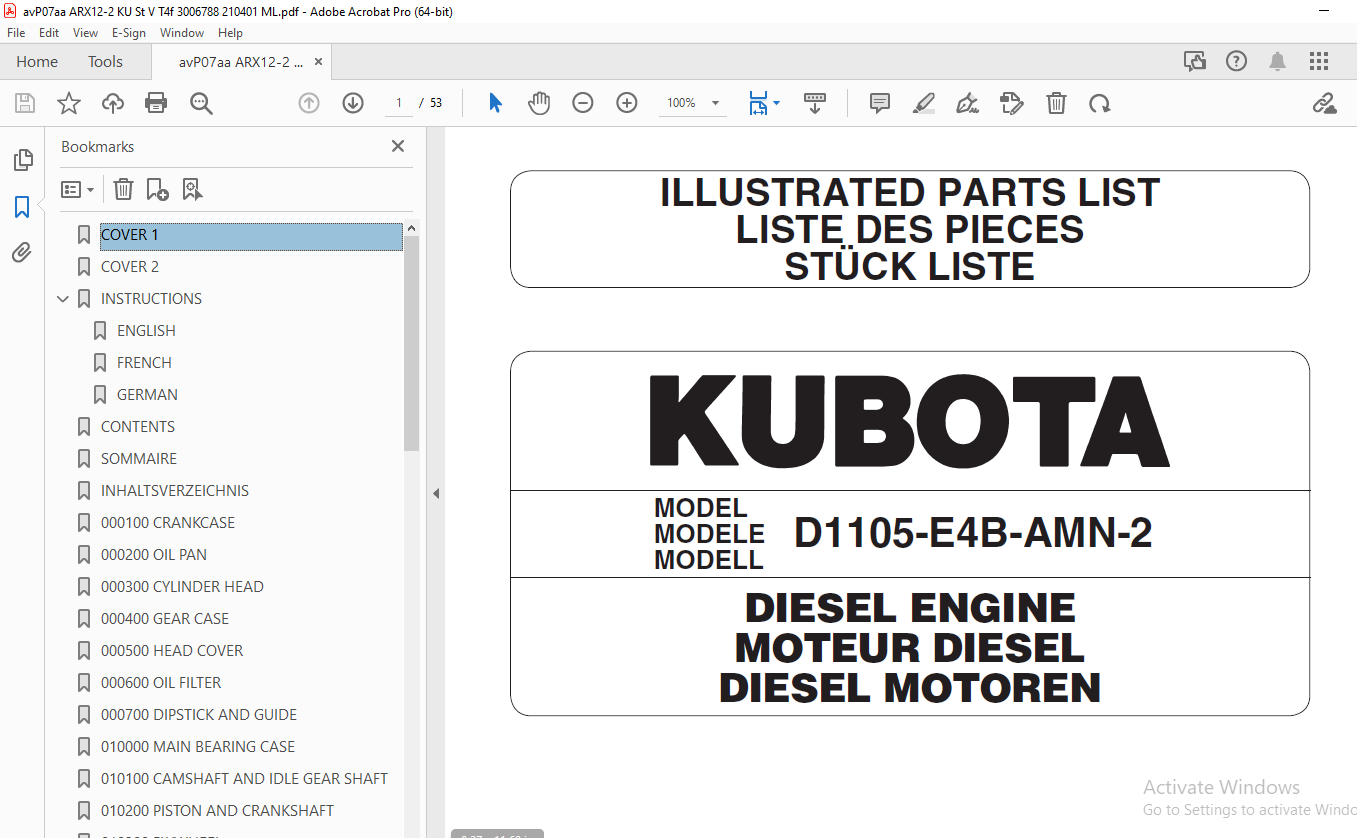Open the Help question mark icon
The image size is (1357, 838).
coord(1237,61)
